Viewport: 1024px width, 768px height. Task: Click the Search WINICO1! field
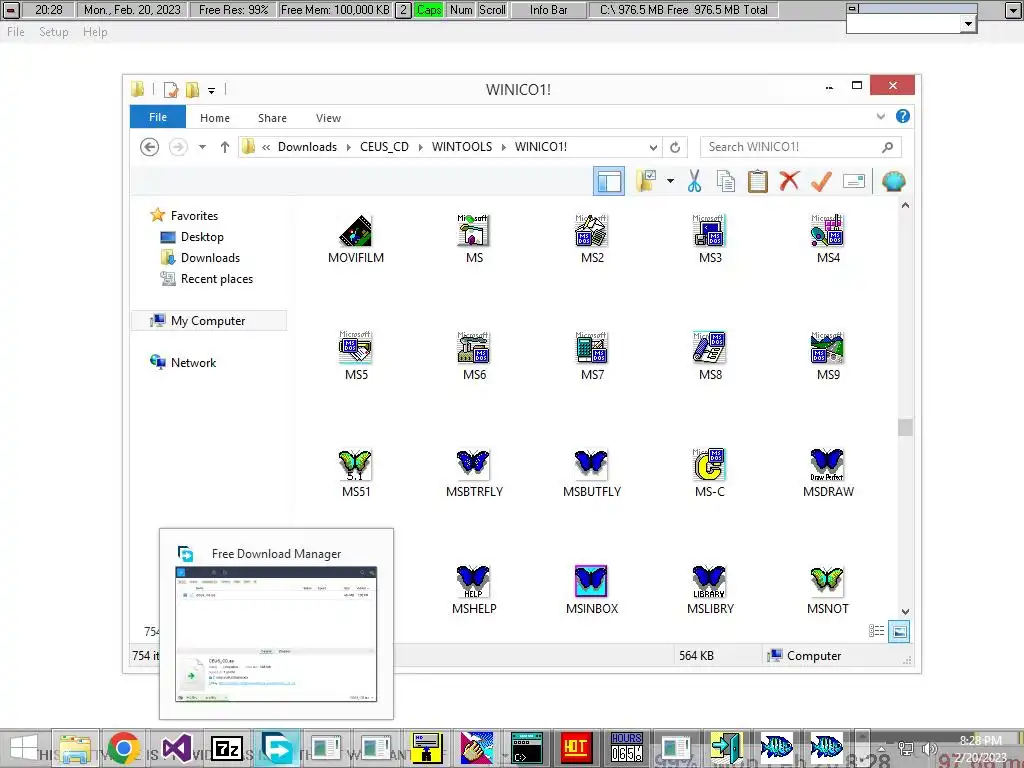tap(801, 147)
